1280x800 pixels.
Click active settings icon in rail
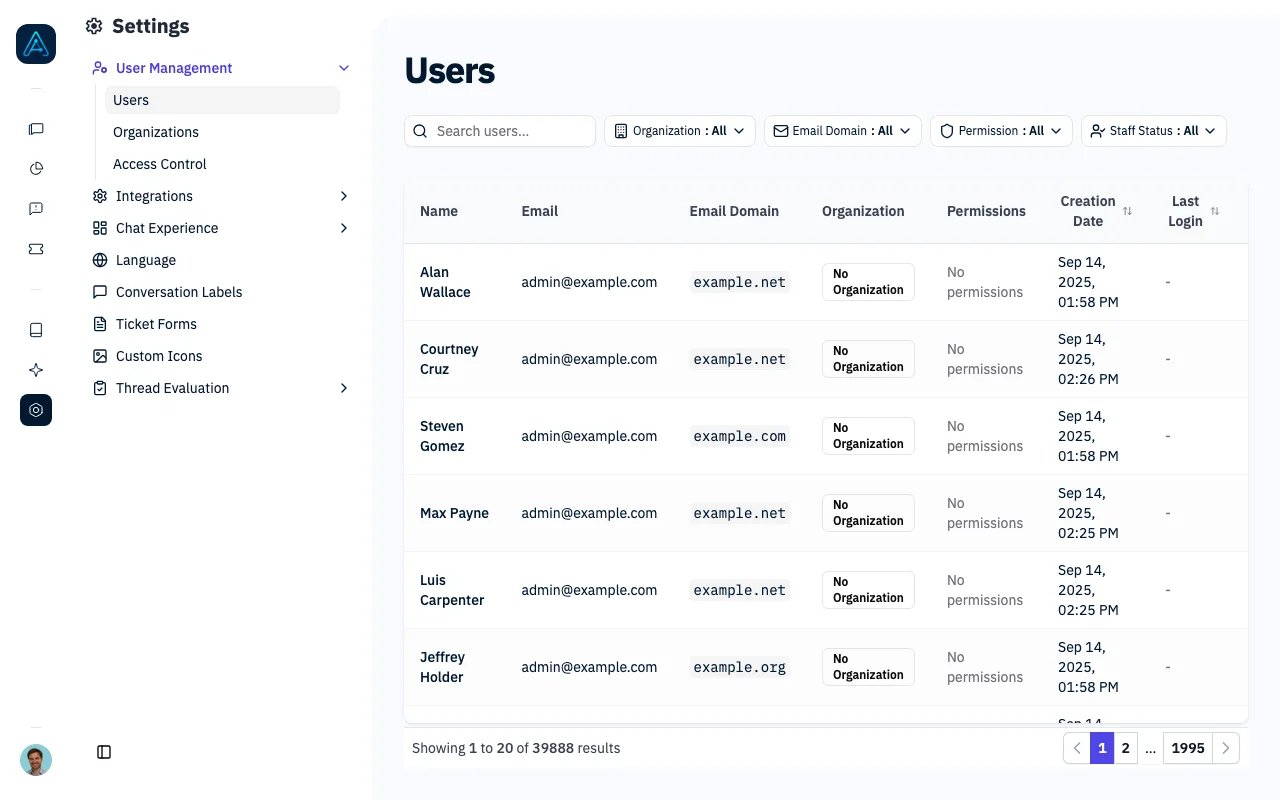point(36,410)
